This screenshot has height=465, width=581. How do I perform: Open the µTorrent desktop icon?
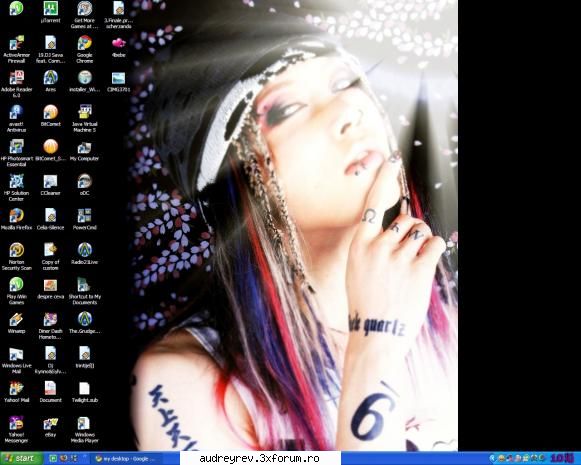(x=50, y=12)
